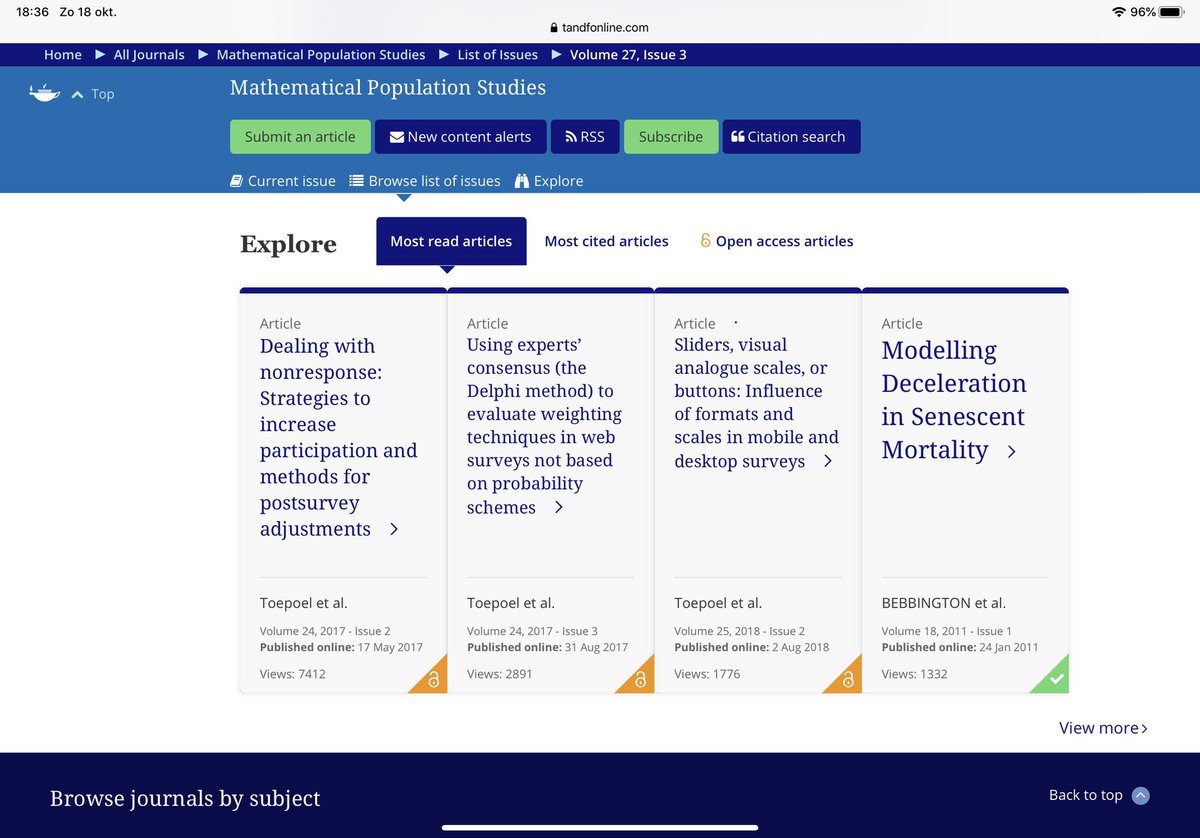
Task: Tap the Wi-Fi icon in status bar
Action: tap(1118, 12)
